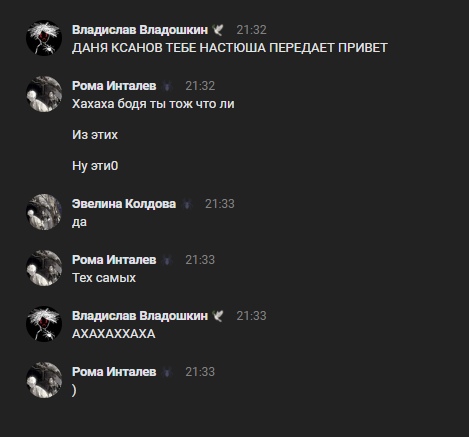Click 21:32 timestamp next to Владислав Владошкин
The height and width of the screenshot is (437, 469).
coord(251,30)
